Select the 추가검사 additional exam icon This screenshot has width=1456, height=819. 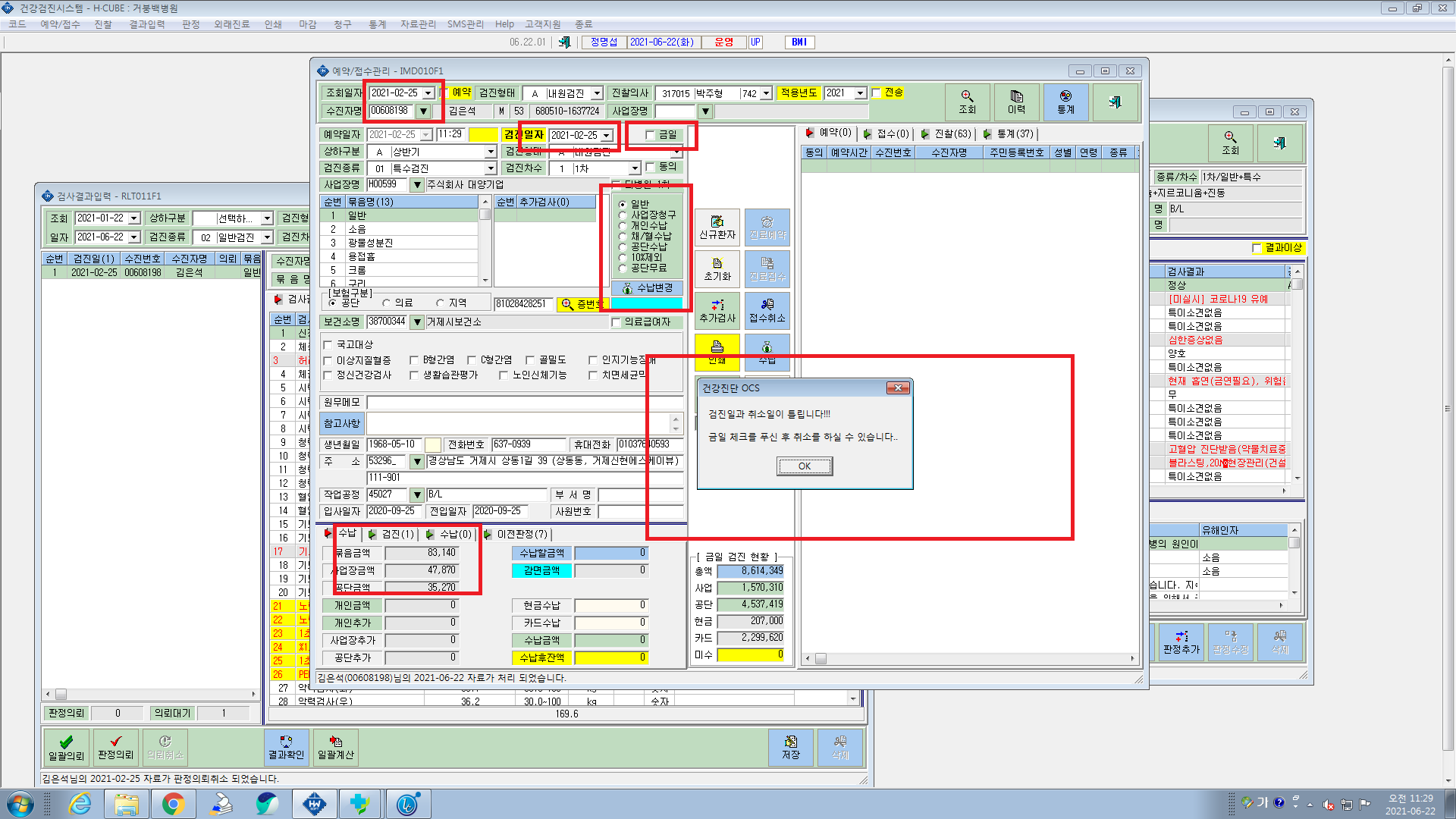(x=717, y=310)
